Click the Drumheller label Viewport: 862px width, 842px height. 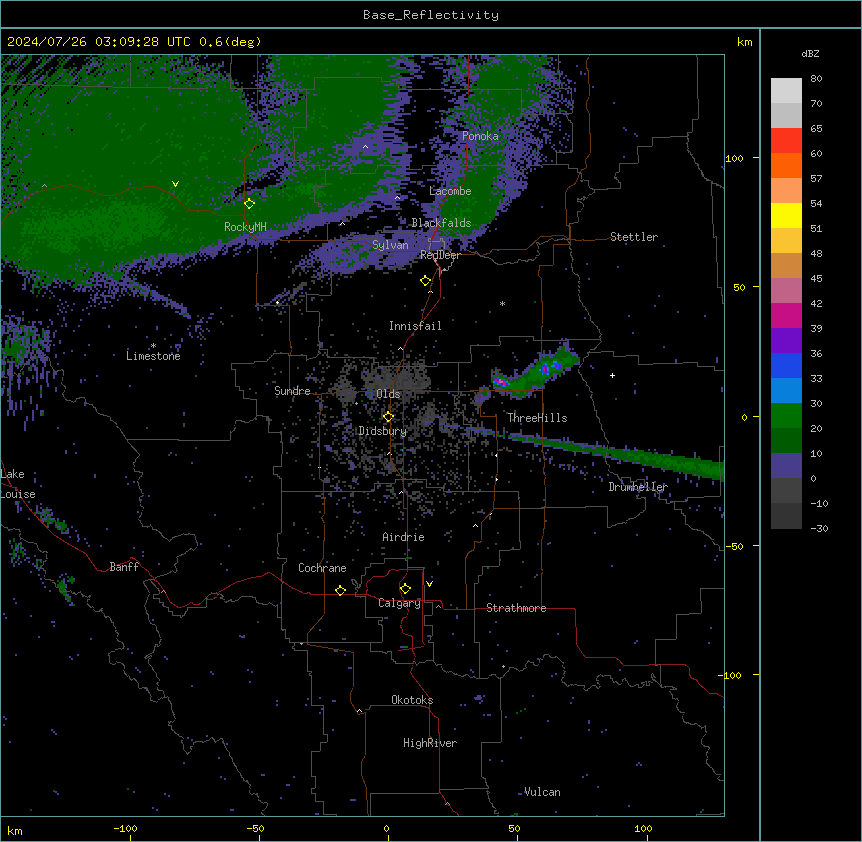click(x=638, y=486)
